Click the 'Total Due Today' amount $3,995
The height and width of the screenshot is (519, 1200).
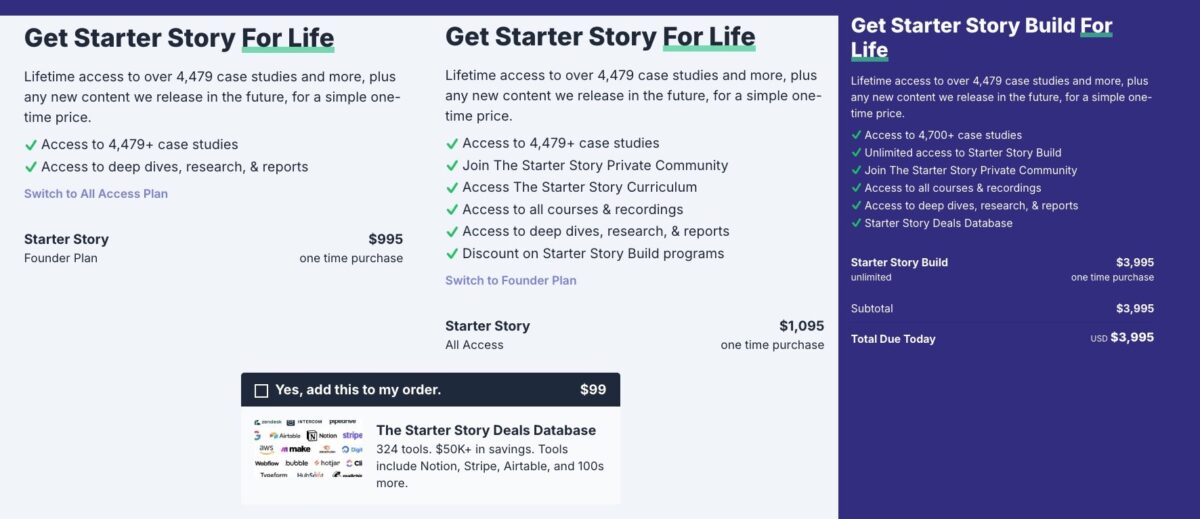1132,338
